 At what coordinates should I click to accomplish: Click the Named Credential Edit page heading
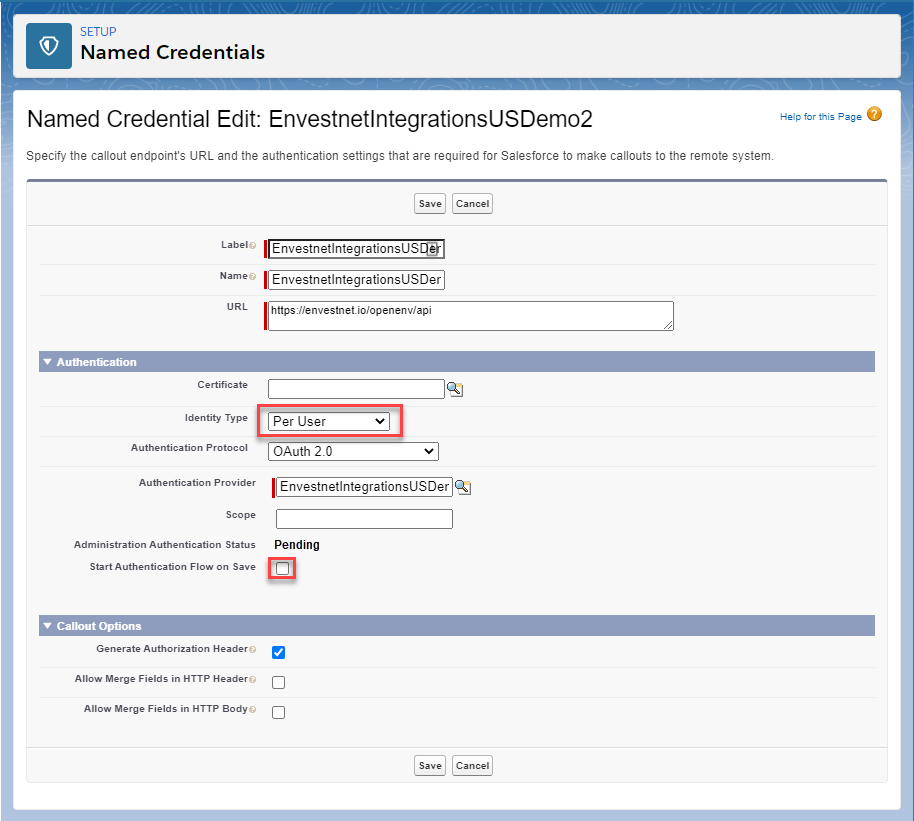coord(310,119)
